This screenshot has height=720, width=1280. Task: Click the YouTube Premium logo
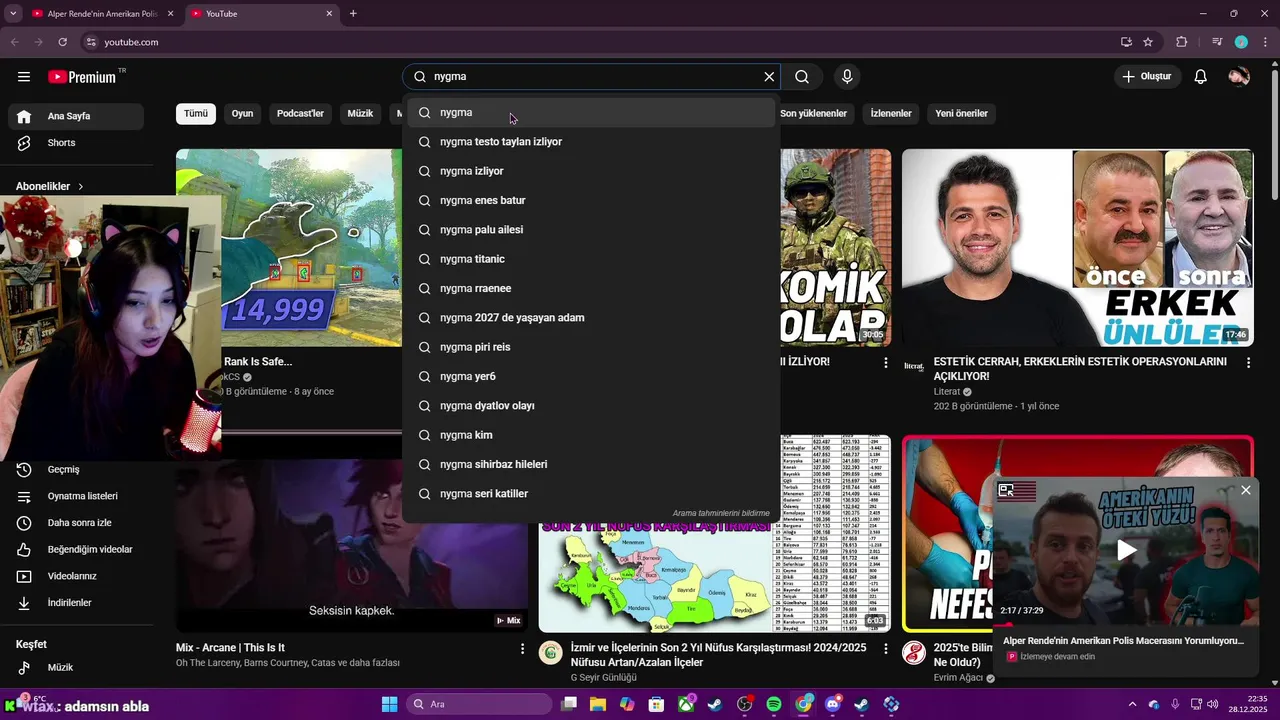tap(82, 77)
